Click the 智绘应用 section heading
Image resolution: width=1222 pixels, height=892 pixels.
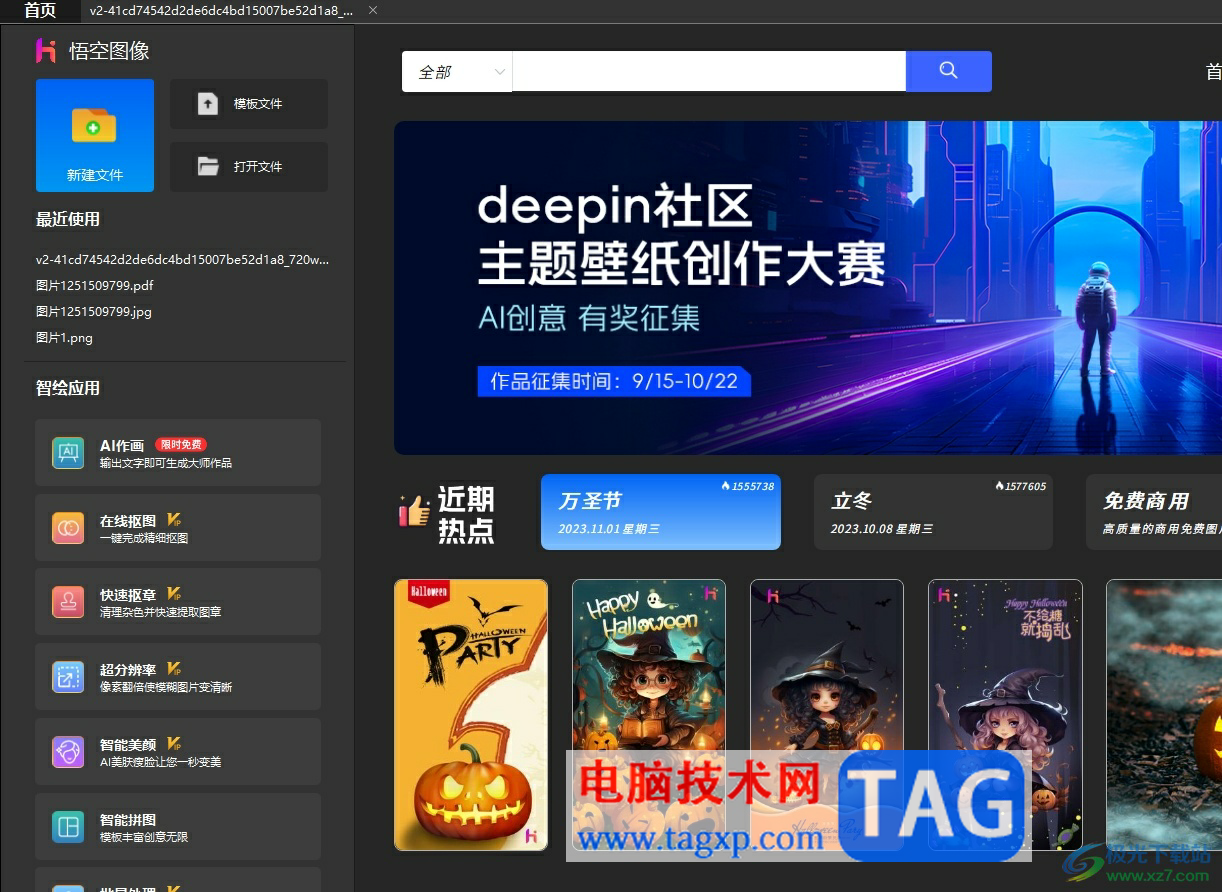click(68, 388)
